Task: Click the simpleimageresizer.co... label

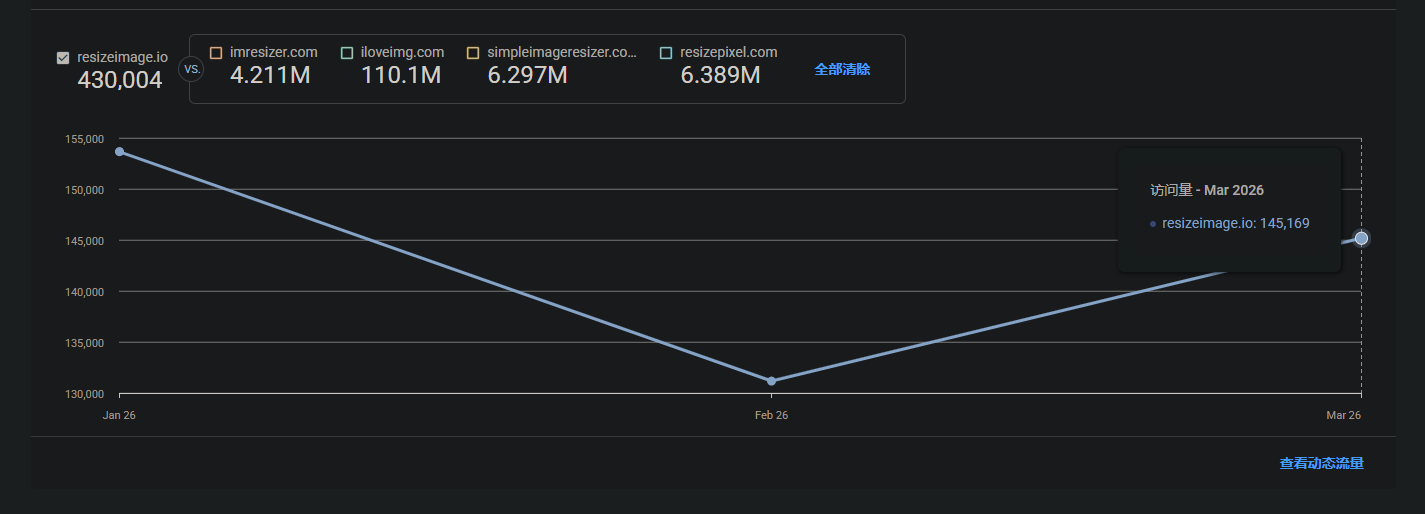Action: click(562, 52)
